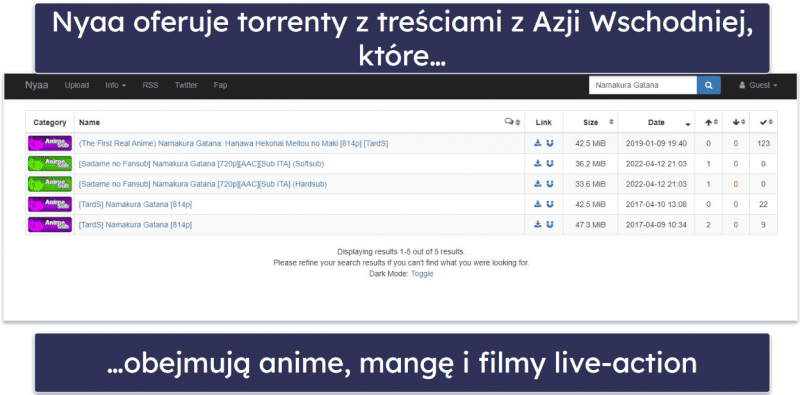Viewport: 800px width, 395px height.
Task: Select date 2017-04-10 13:08
Action: (x=656, y=204)
